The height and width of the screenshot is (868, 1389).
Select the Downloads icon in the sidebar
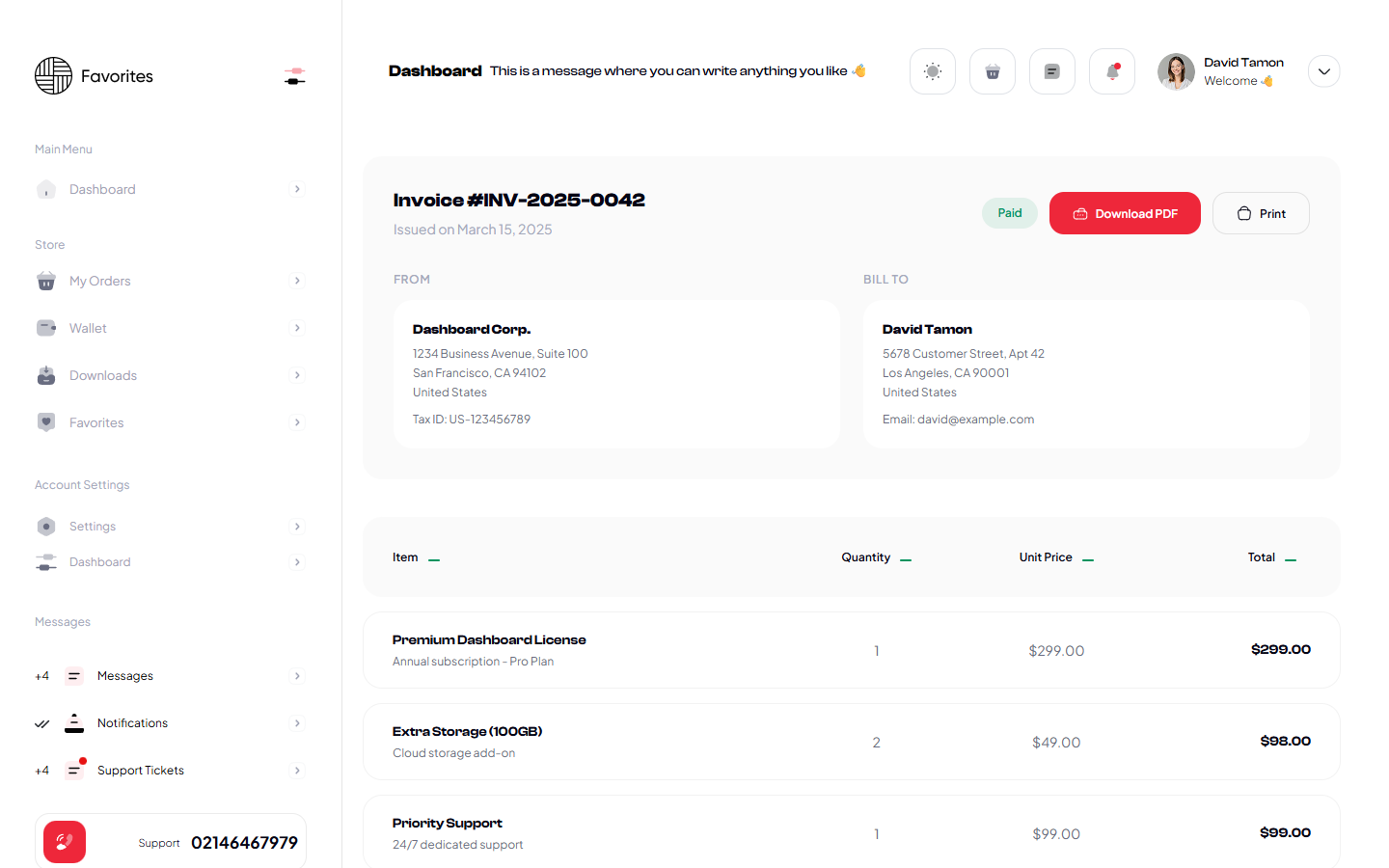pyautogui.click(x=46, y=375)
